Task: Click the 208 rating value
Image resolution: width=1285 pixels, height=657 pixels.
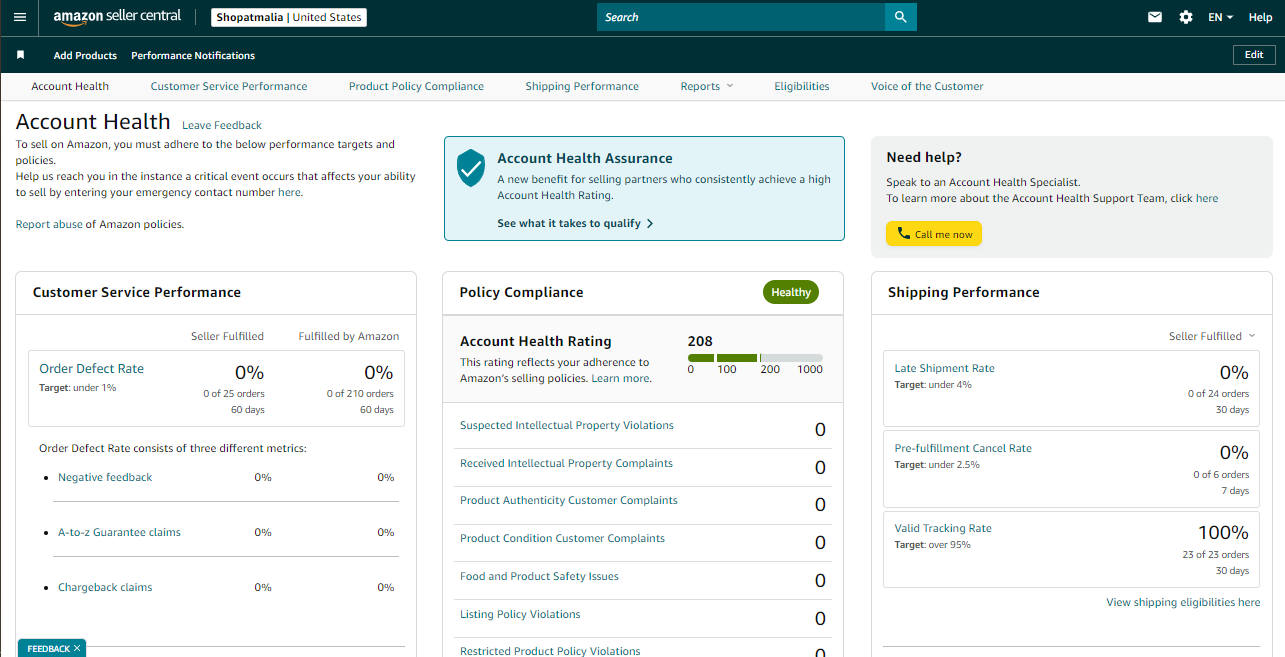Action: 700,341
